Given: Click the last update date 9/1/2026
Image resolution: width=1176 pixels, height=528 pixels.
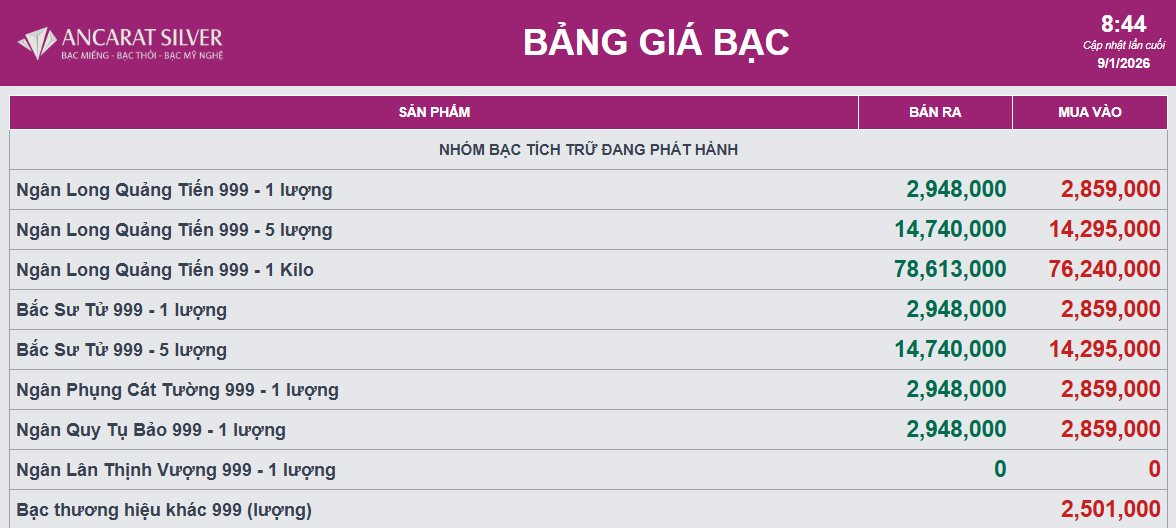Looking at the screenshot, I should pos(1123,63).
